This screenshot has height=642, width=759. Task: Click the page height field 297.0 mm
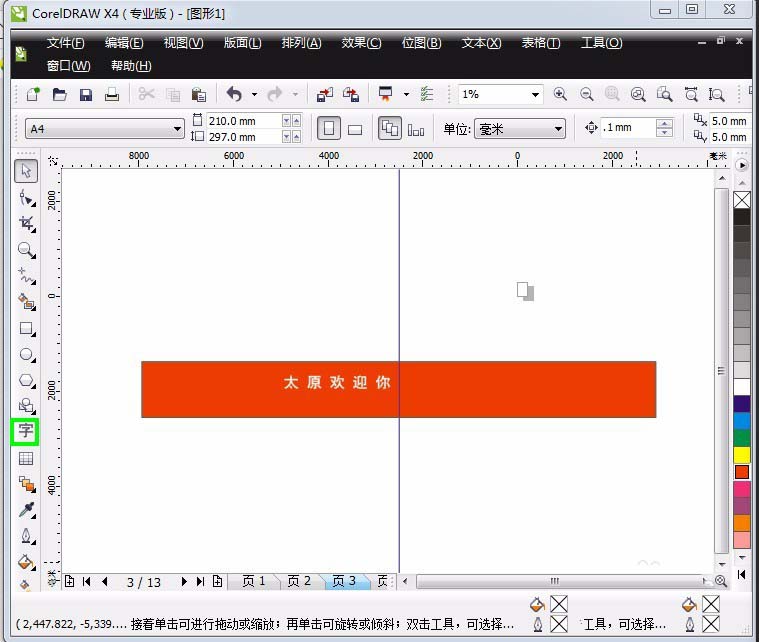243,137
